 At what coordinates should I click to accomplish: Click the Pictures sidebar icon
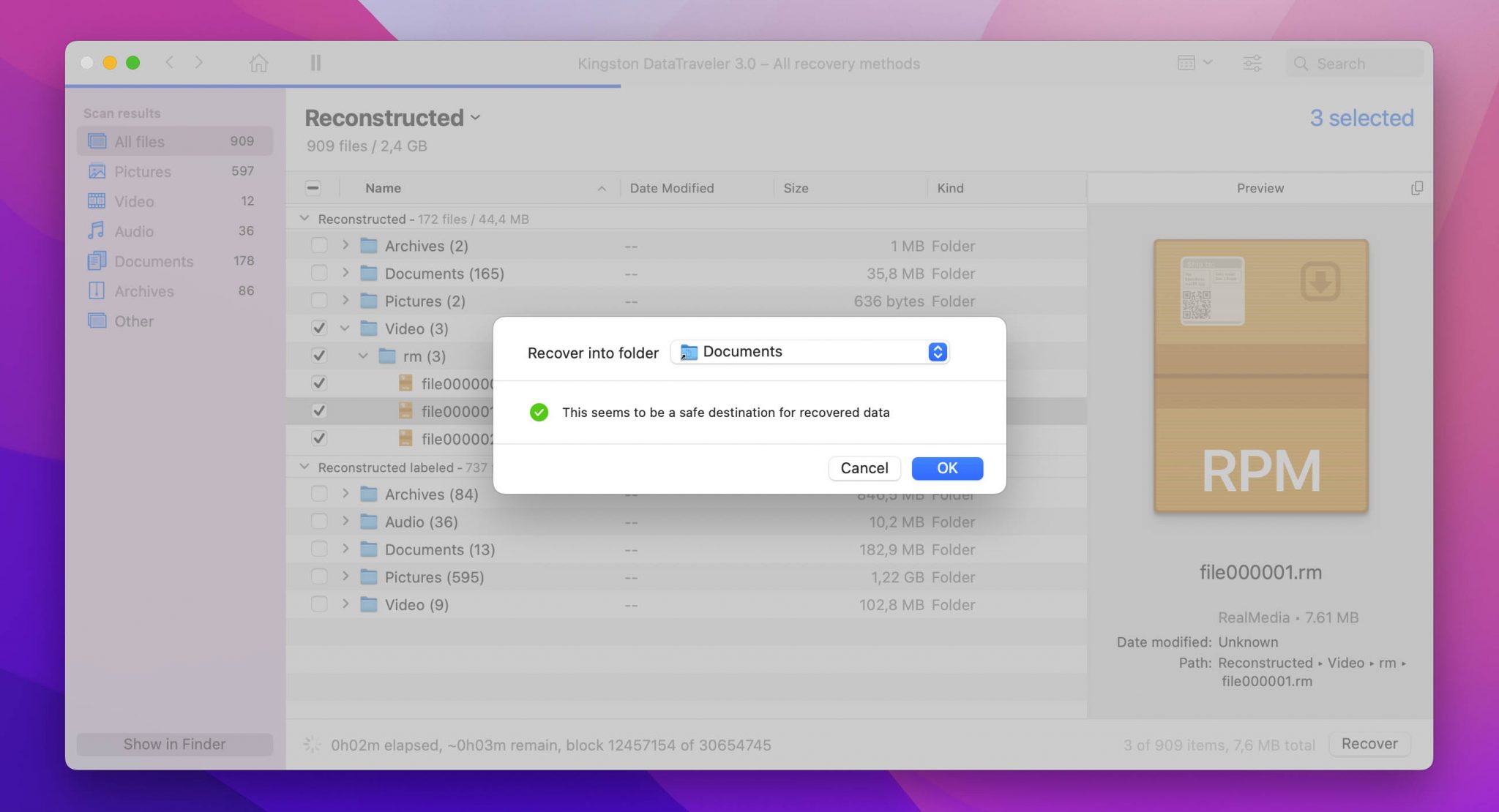97,171
